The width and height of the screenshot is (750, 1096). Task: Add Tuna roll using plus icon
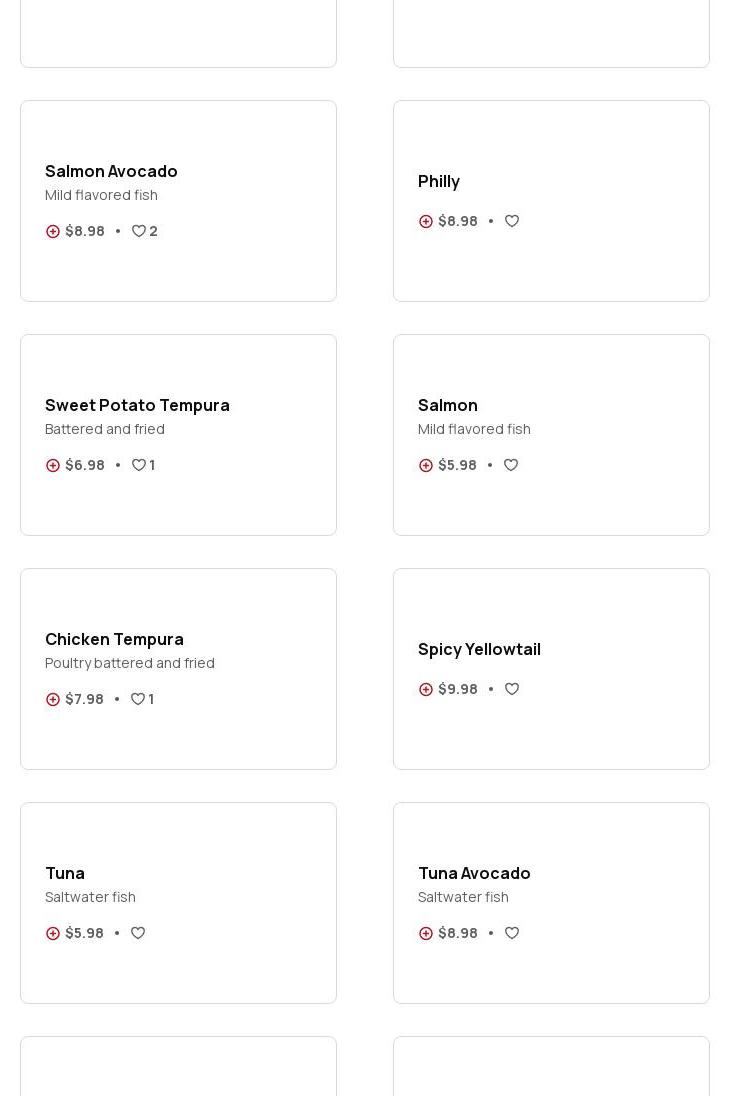(x=53, y=933)
